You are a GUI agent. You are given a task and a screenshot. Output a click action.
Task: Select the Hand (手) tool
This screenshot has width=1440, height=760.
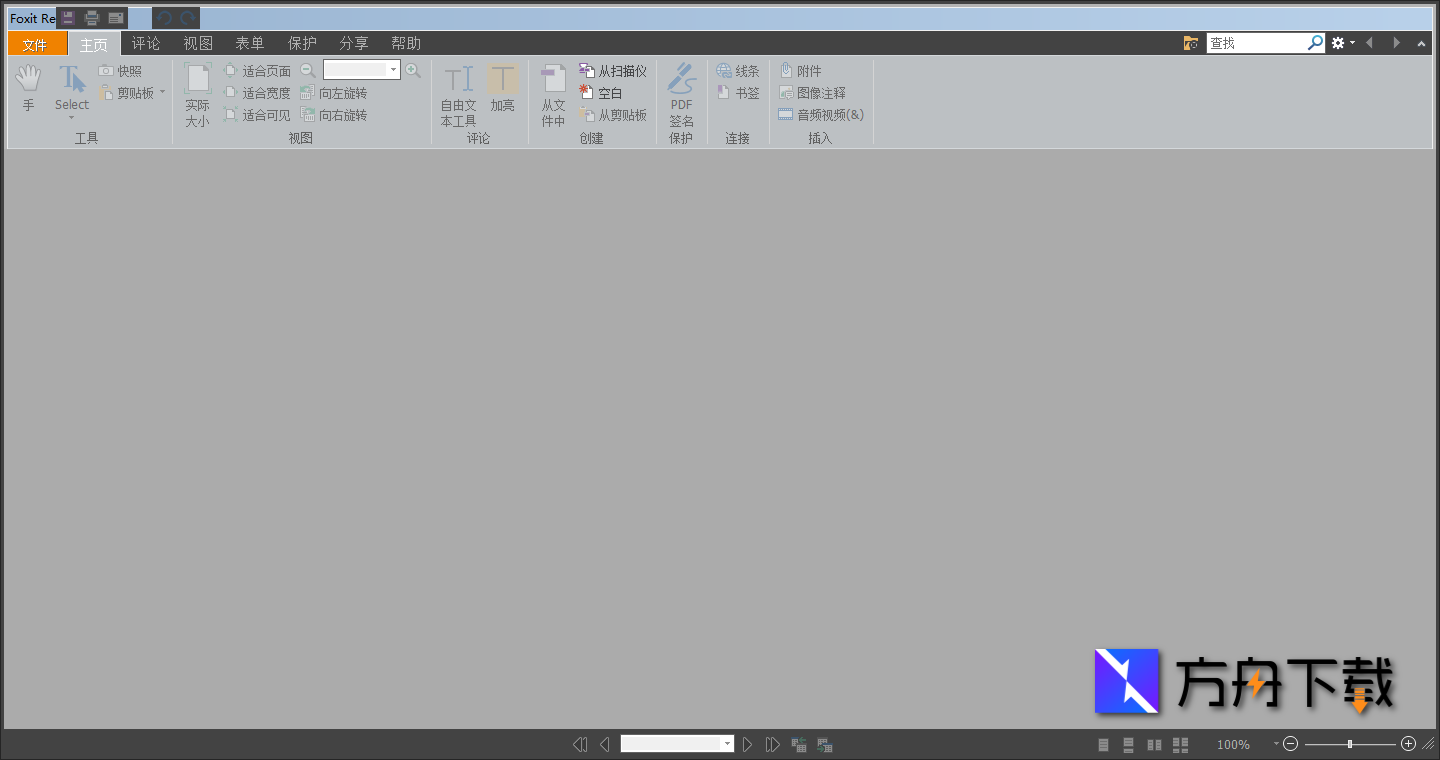point(28,87)
